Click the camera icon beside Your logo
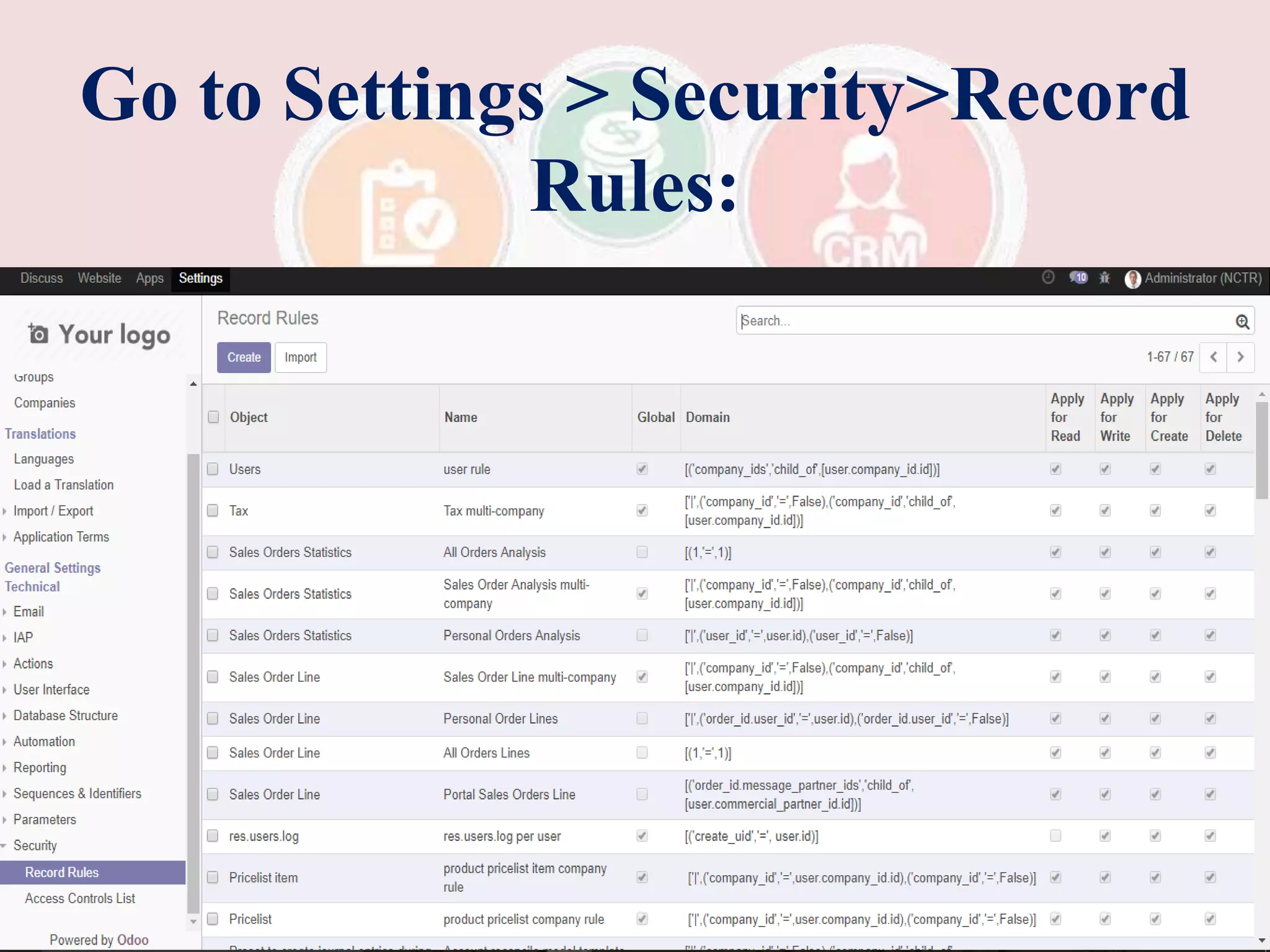1270x952 pixels. [38, 334]
